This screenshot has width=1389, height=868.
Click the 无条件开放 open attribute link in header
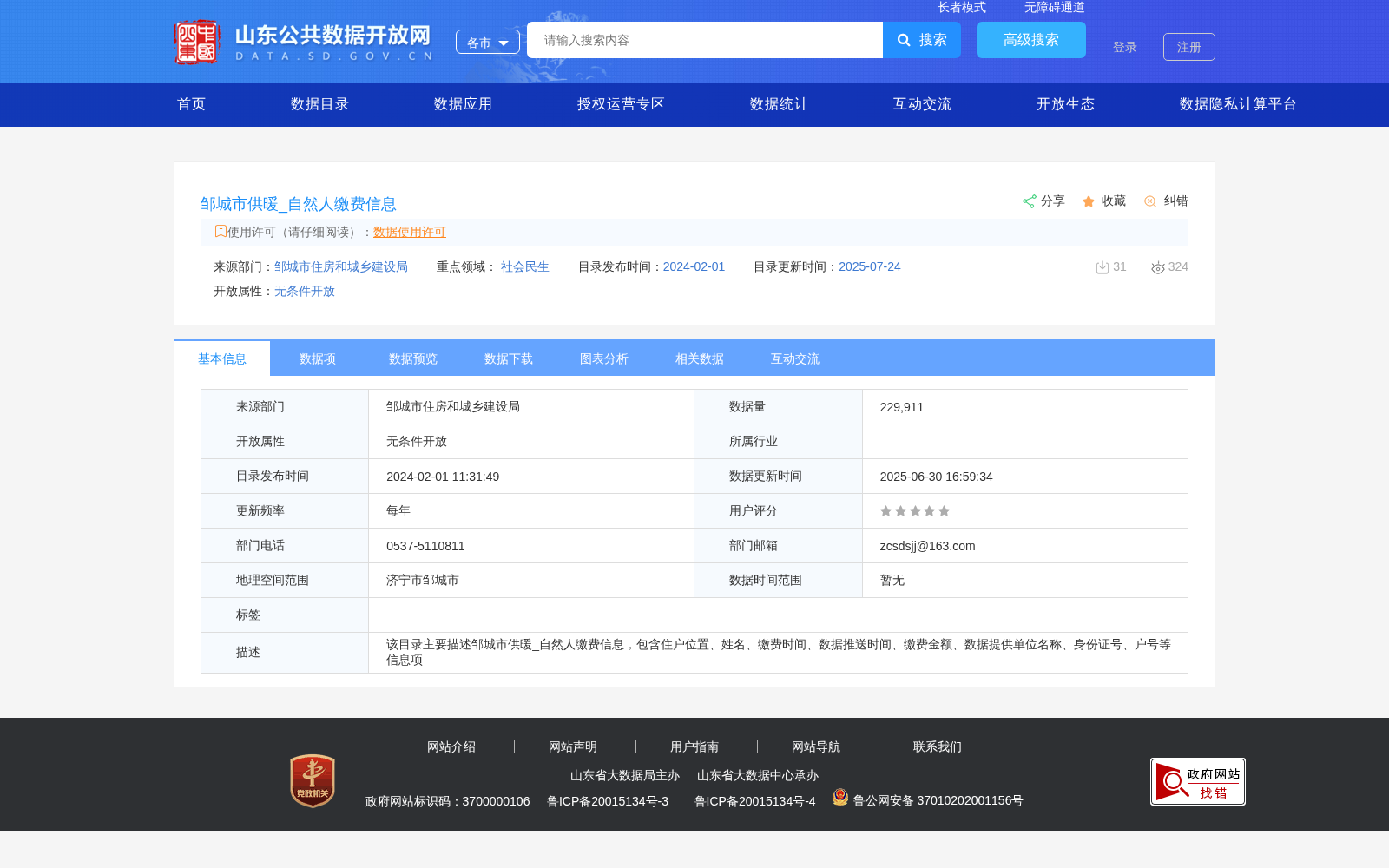pyautogui.click(x=305, y=291)
